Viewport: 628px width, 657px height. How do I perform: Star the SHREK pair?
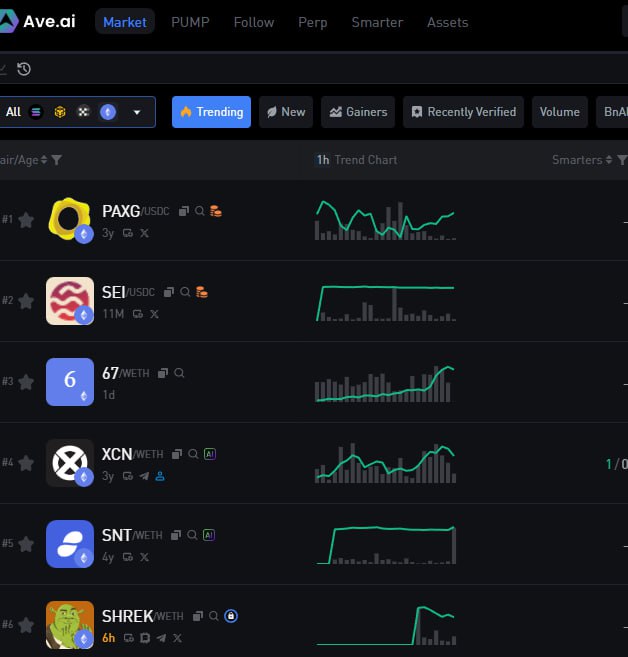(x=26, y=625)
